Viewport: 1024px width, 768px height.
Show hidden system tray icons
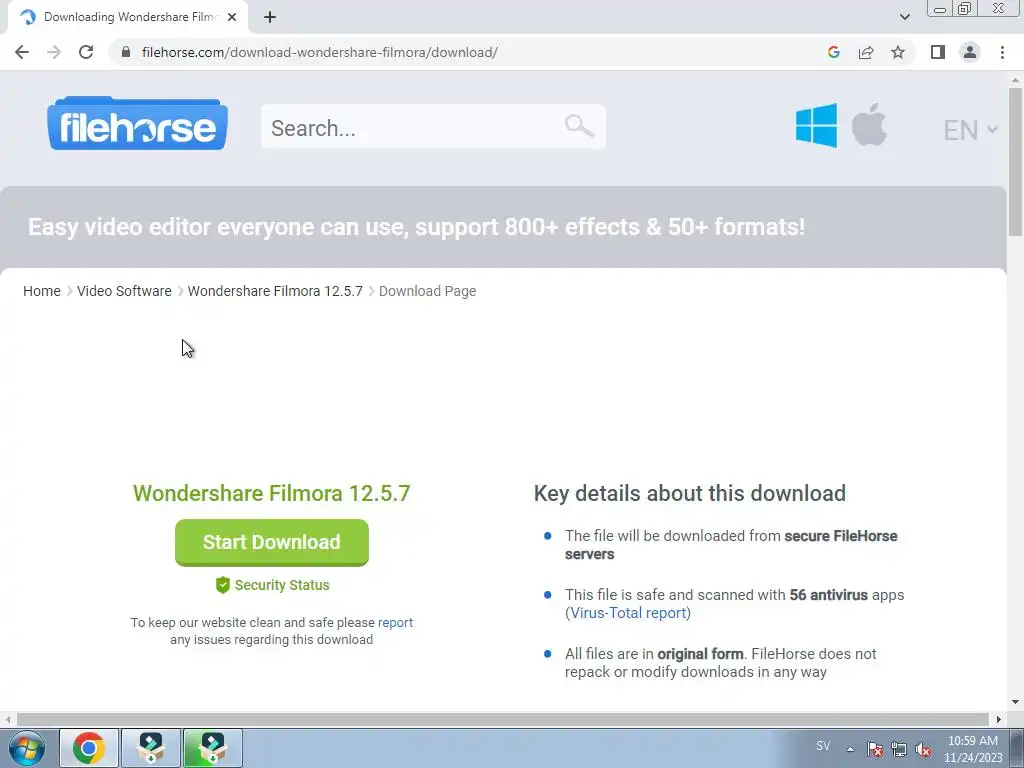coord(850,749)
